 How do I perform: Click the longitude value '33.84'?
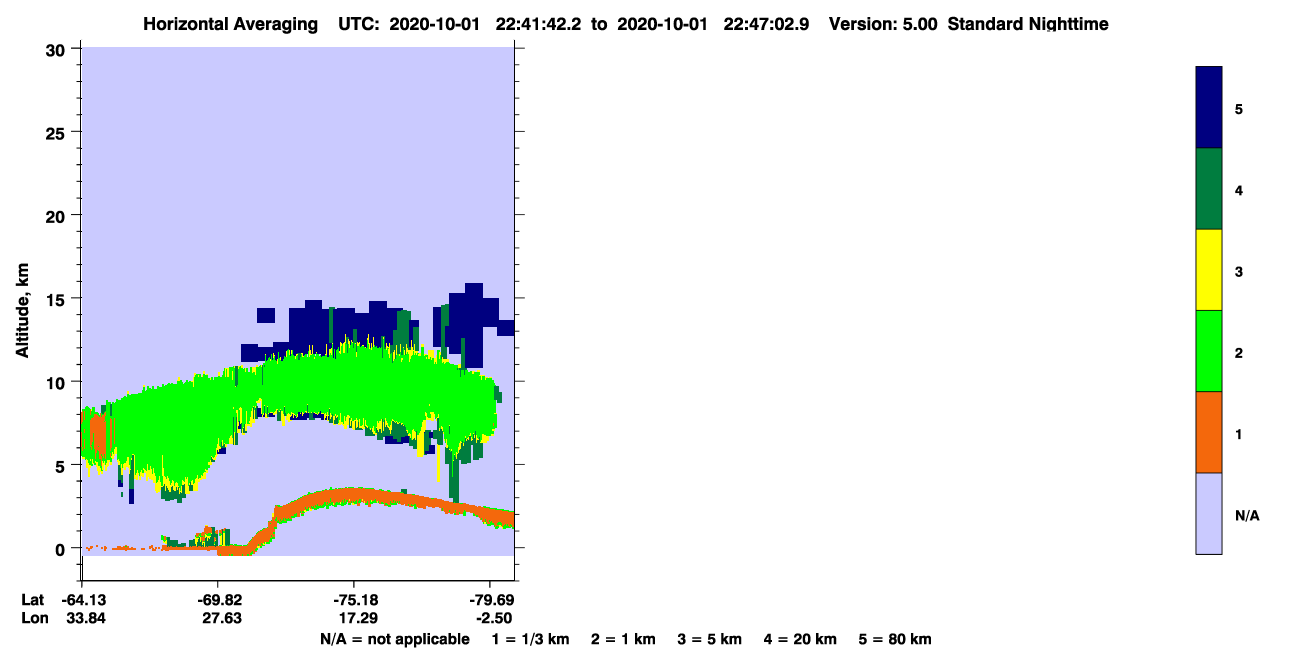[x=86, y=618]
